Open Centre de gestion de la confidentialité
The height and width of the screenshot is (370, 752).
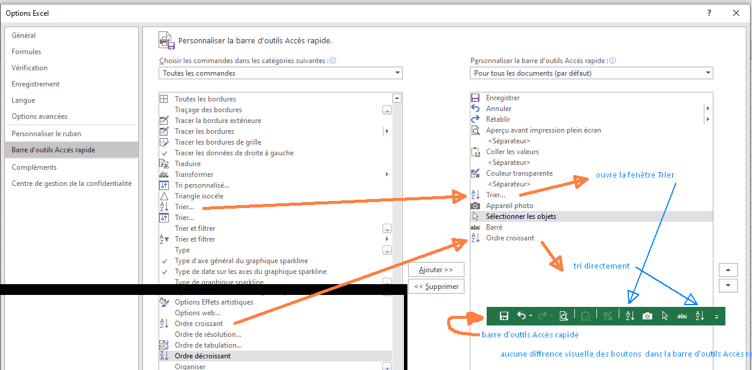coord(71,183)
